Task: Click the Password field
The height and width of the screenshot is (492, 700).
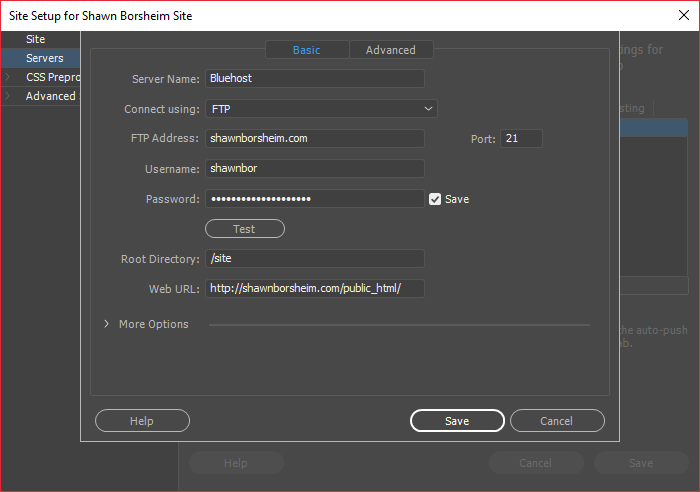Action: tap(315, 199)
